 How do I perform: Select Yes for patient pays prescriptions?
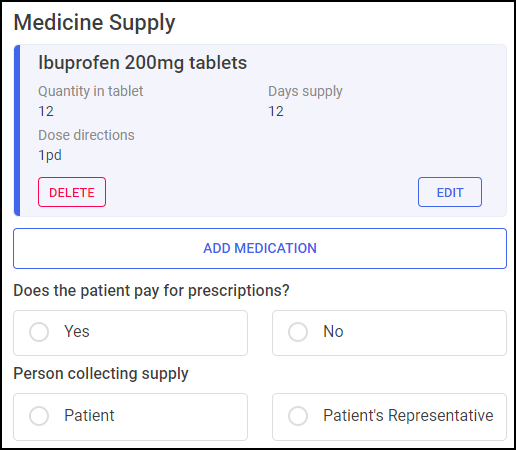[130, 333]
